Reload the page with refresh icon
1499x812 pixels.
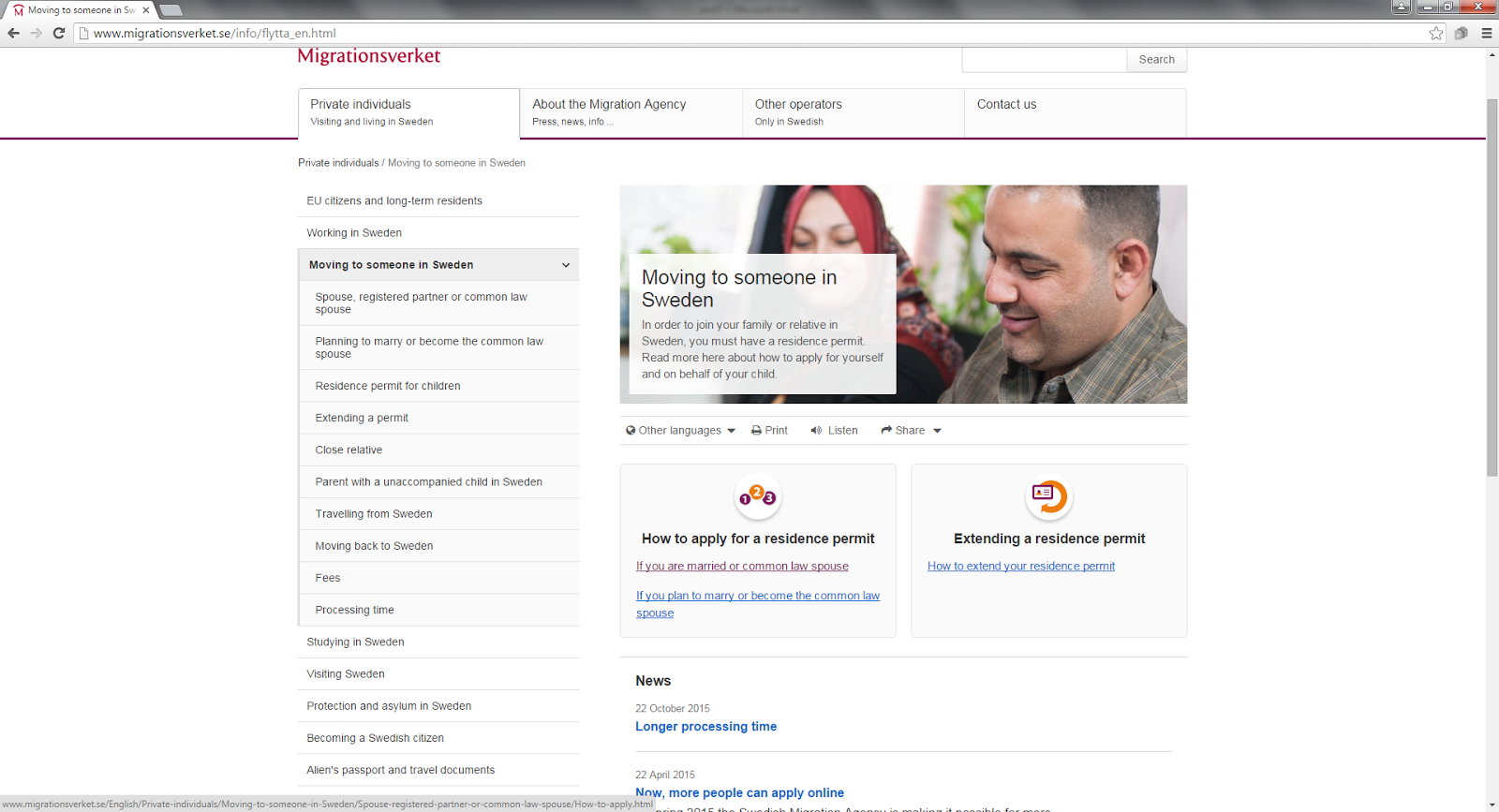(x=58, y=33)
